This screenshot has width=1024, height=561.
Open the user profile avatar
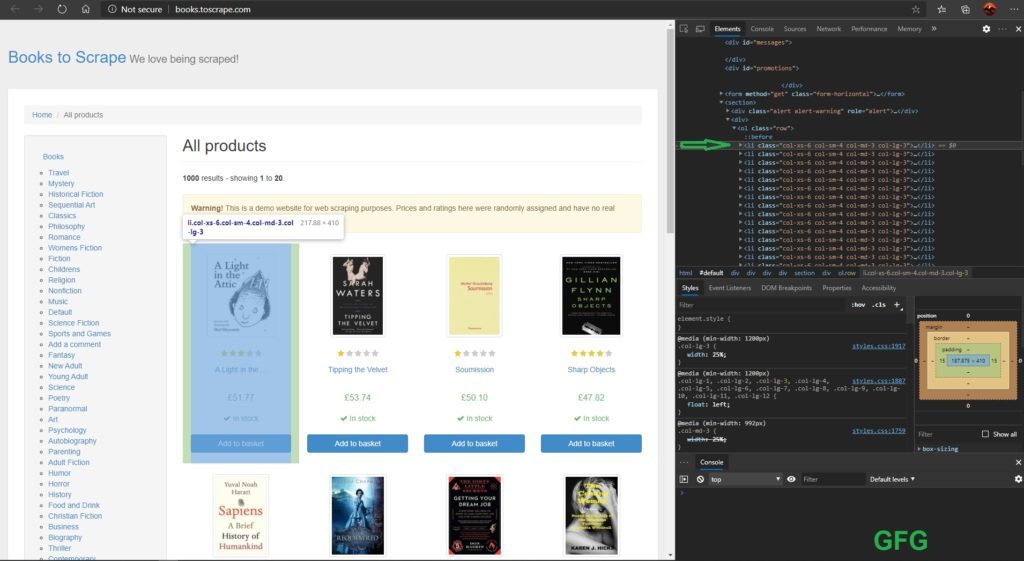989,9
